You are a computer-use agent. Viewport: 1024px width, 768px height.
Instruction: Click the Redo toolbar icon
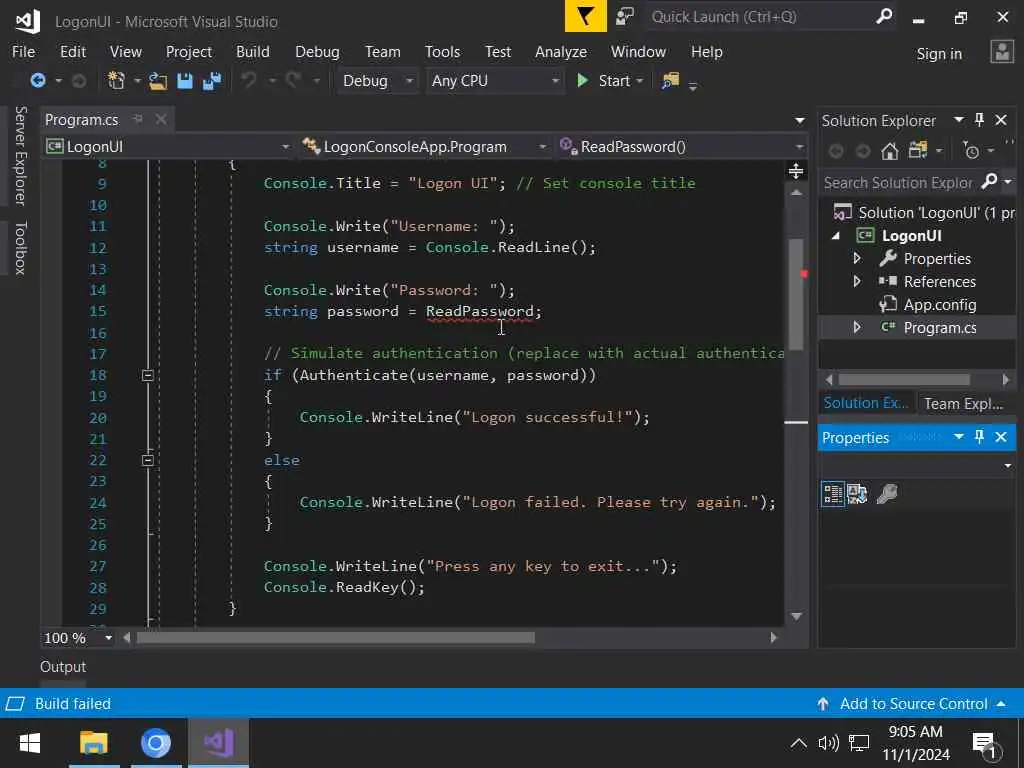point(293,80)
